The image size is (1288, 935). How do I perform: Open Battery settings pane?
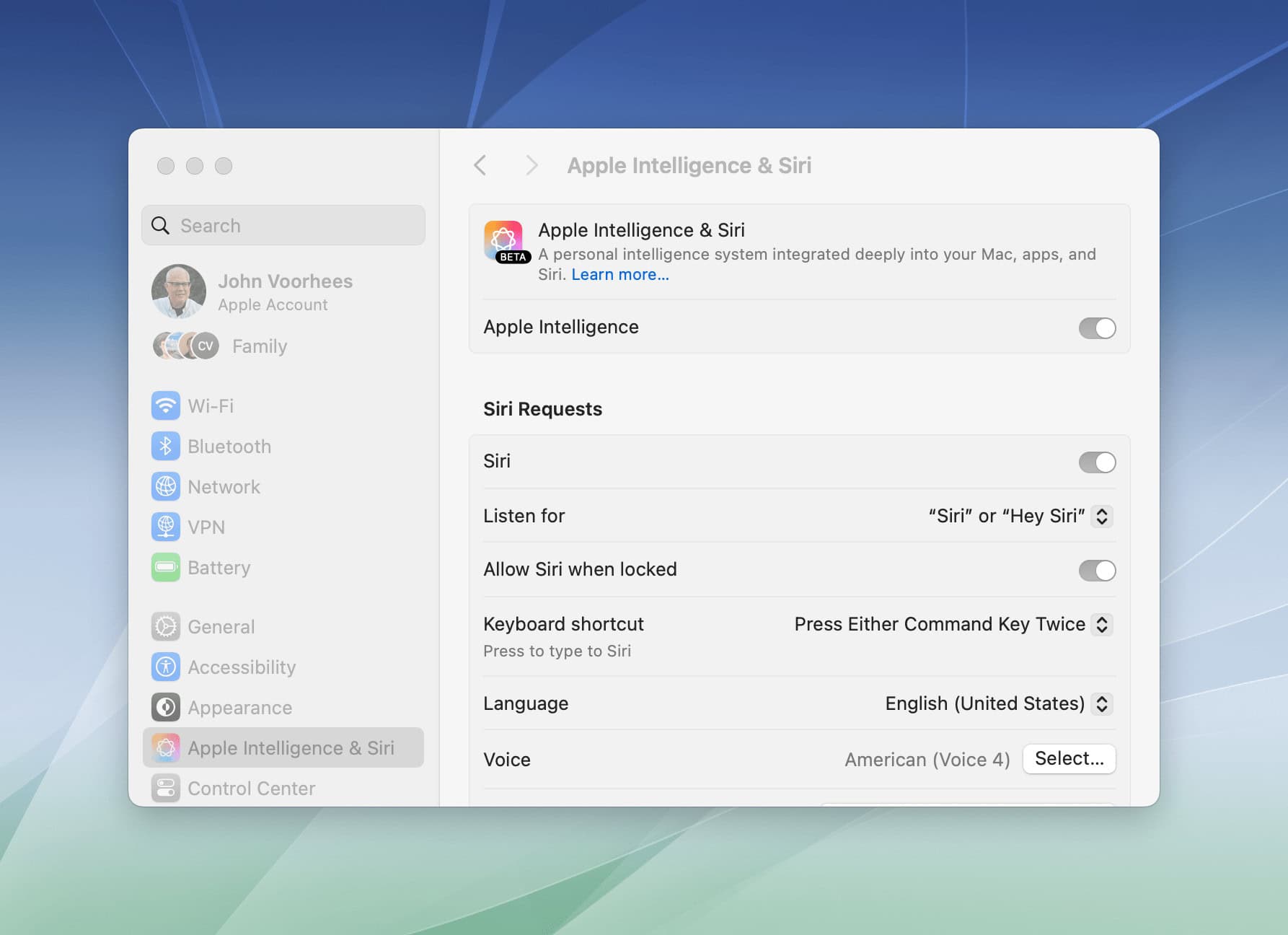[x=283, y=567]
